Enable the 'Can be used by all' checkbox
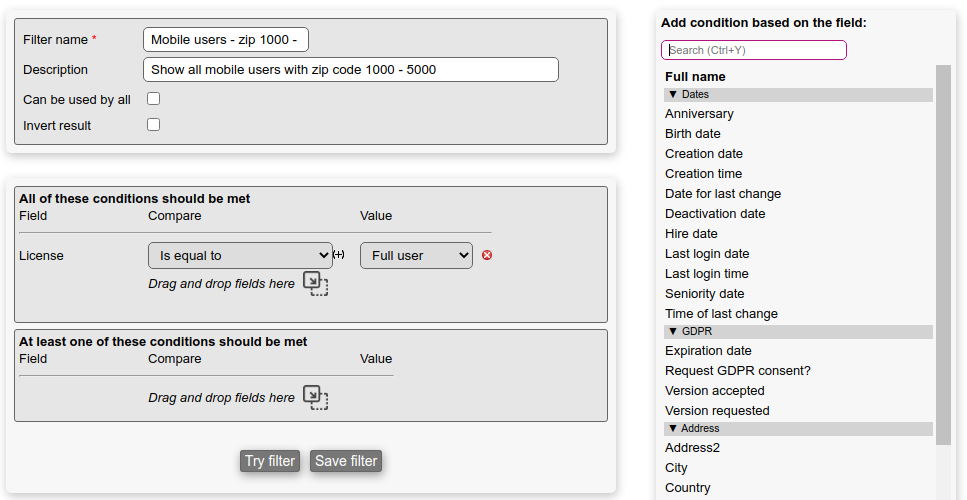Image resolution: width=967 pixels, height=500 pixels. pyautogui.click(x=153, y=99)
